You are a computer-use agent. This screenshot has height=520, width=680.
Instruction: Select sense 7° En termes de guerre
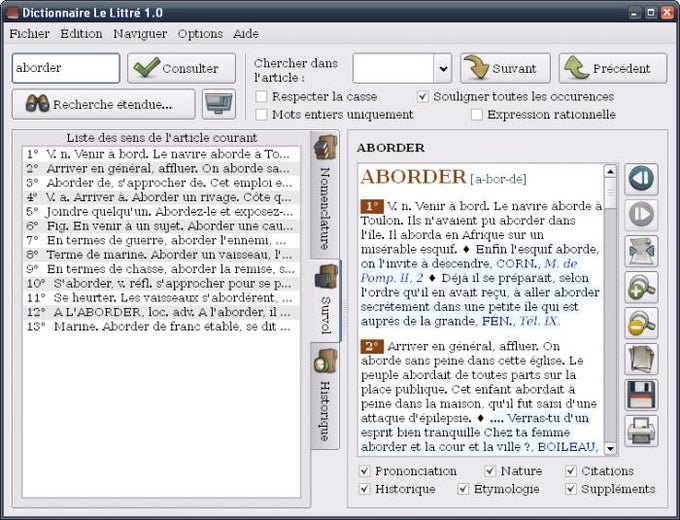[x=161, y=240]
